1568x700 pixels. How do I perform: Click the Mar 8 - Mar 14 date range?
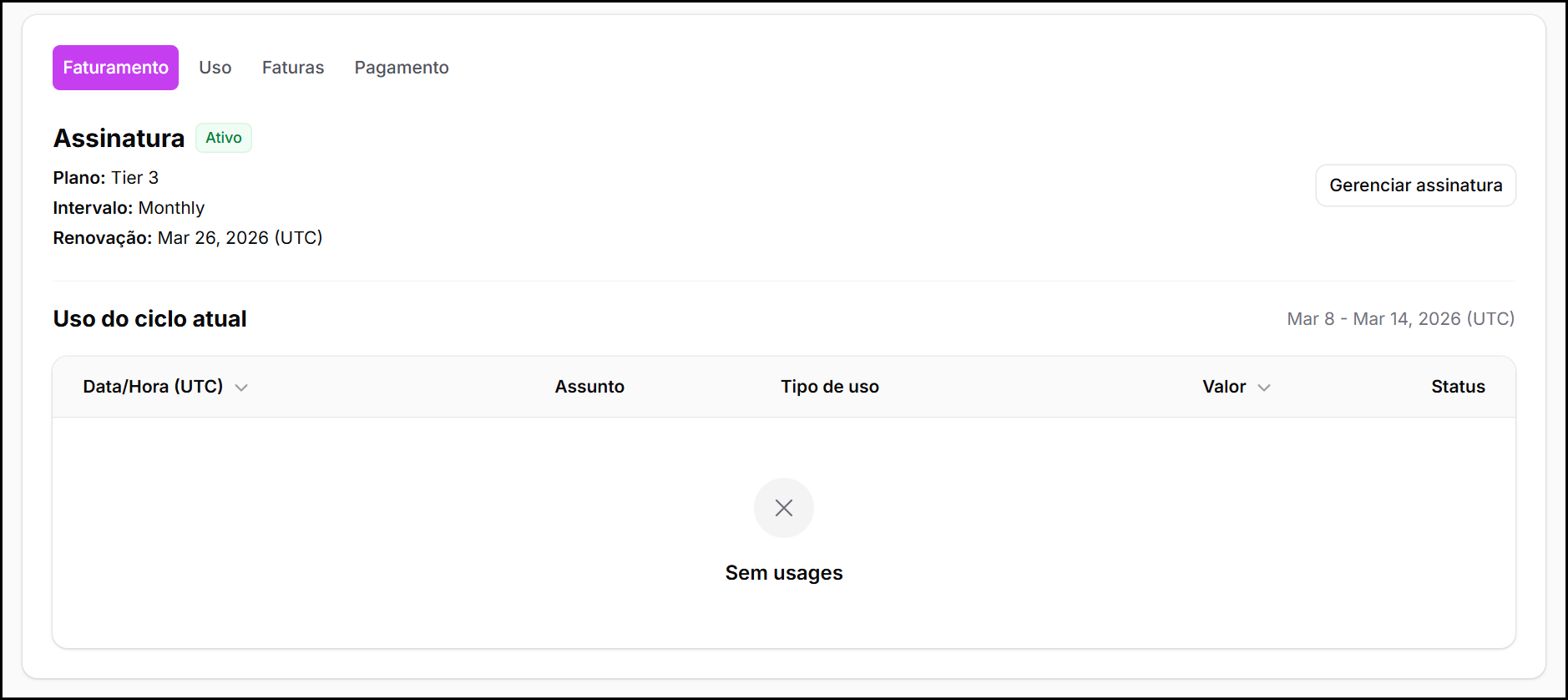1399,319
